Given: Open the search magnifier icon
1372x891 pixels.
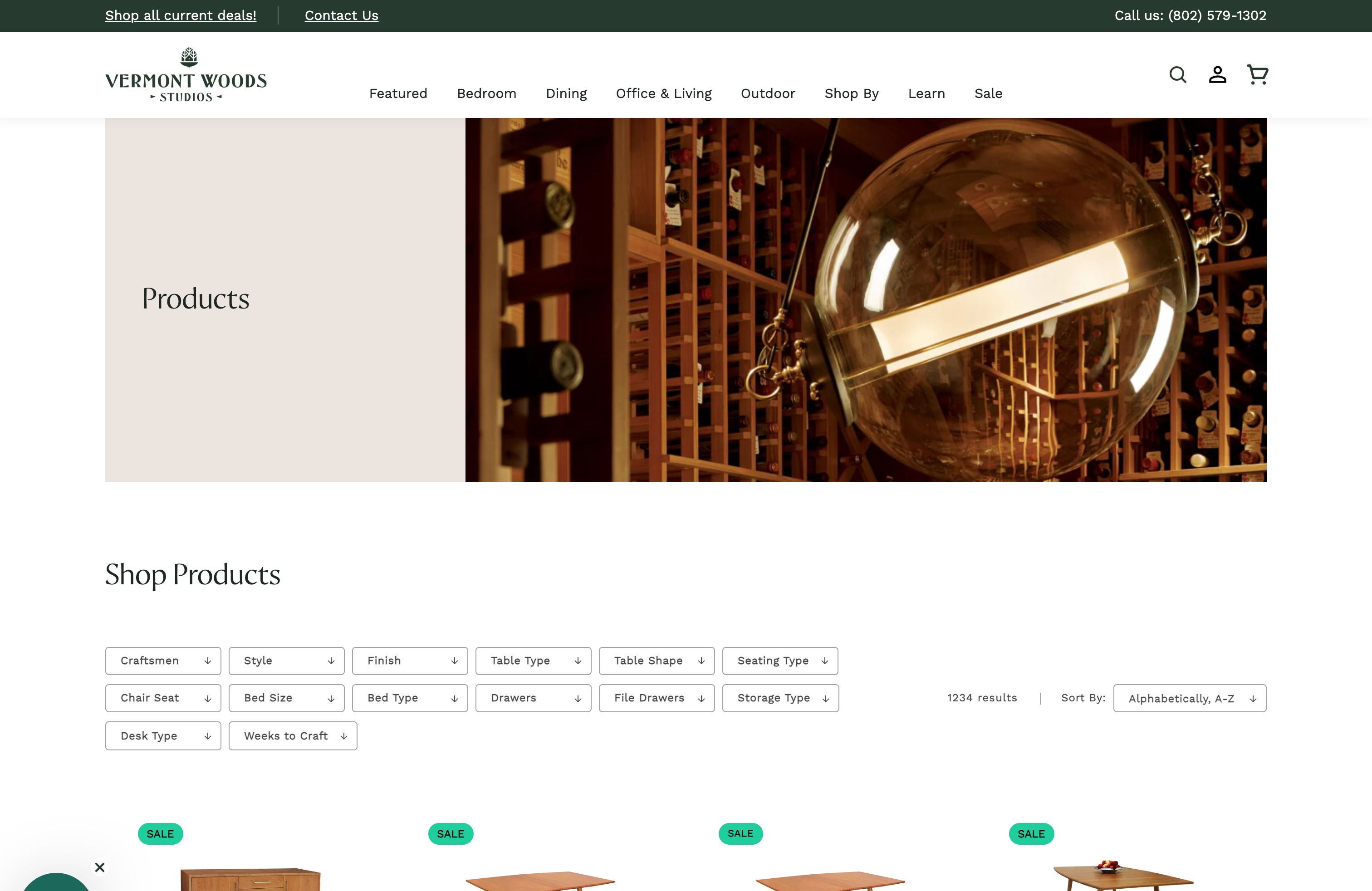Looking at the screenshot, I should click(x=1177, y=75).
